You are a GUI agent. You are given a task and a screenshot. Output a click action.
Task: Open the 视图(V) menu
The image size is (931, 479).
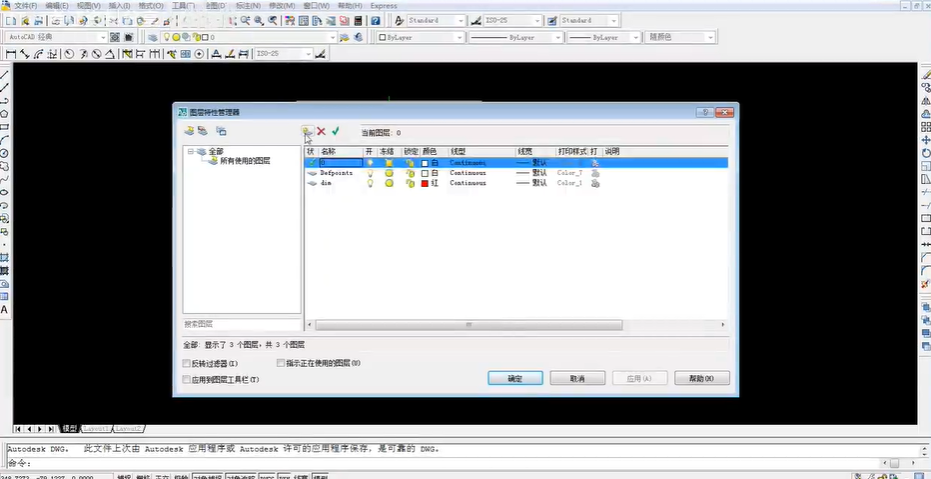(88, 5)
